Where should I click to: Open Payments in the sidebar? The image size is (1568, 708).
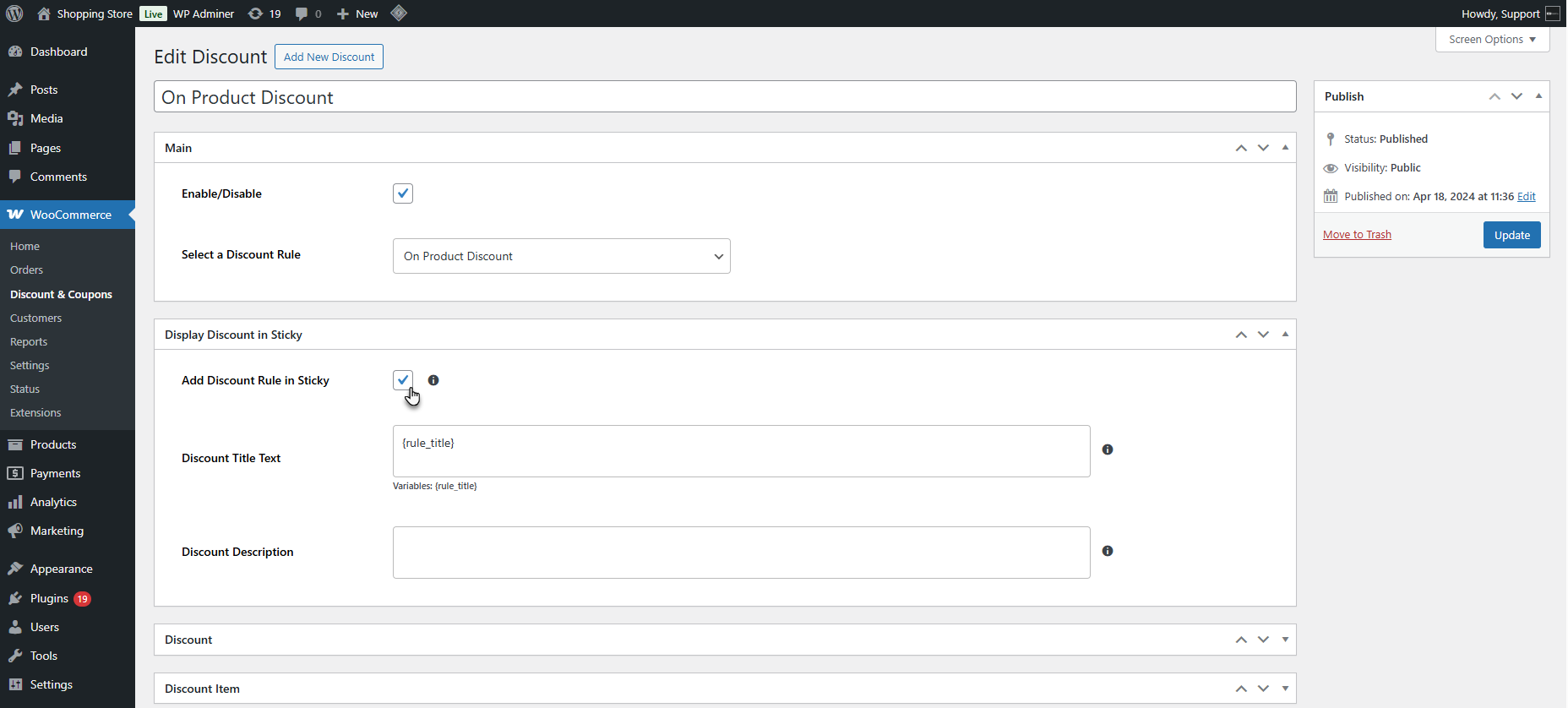tap(68, 473)
